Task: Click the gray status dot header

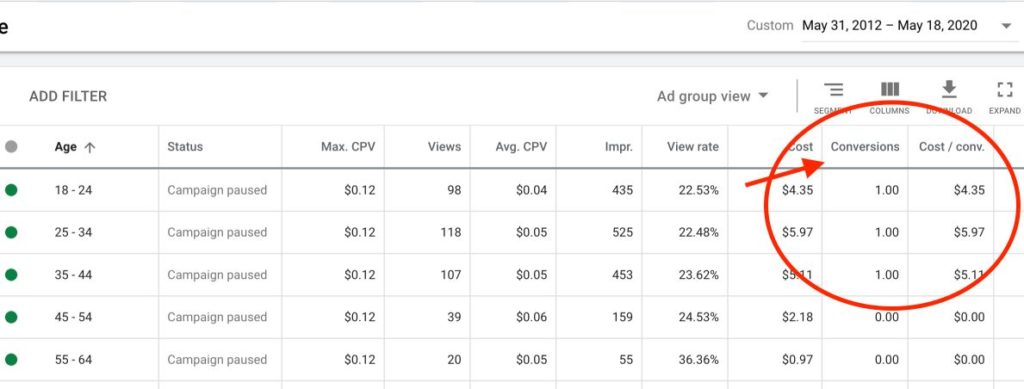Action: (11, 147)
